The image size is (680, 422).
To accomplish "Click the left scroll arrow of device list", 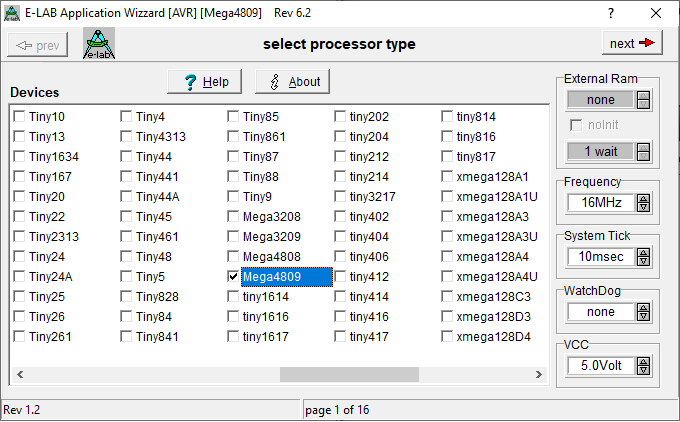I will click(x=20, y=374).
